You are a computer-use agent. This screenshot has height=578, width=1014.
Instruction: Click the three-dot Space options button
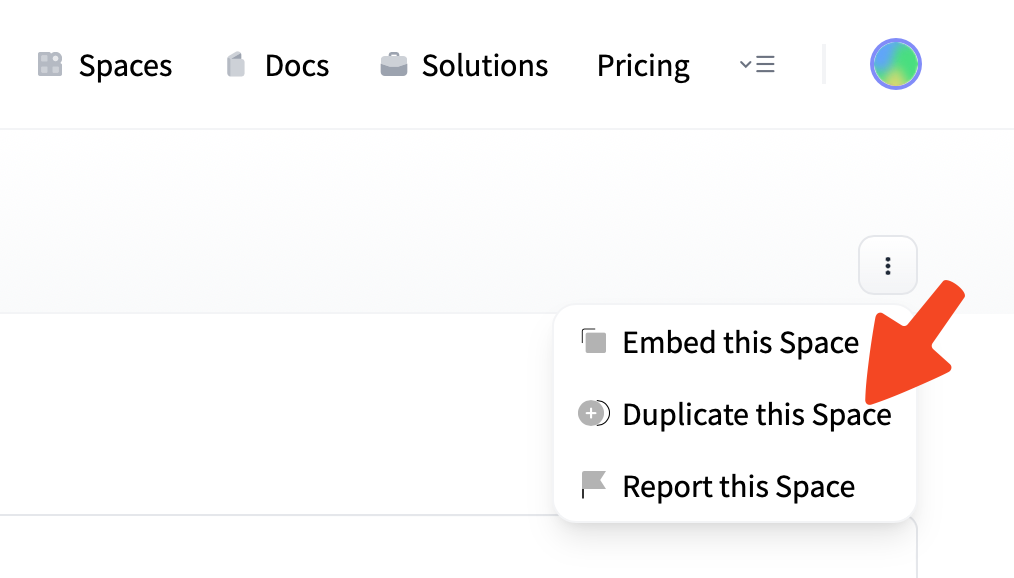tap(887, 266)
